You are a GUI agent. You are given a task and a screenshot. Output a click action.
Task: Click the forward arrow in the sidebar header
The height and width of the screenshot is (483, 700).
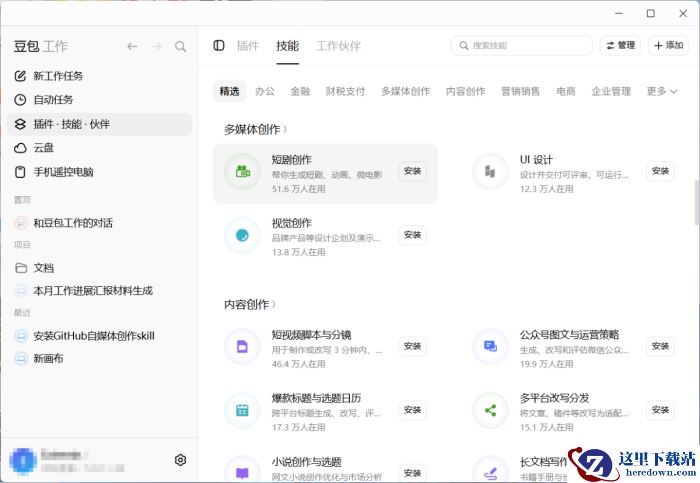pyautogui.click(x=156, y=46)
